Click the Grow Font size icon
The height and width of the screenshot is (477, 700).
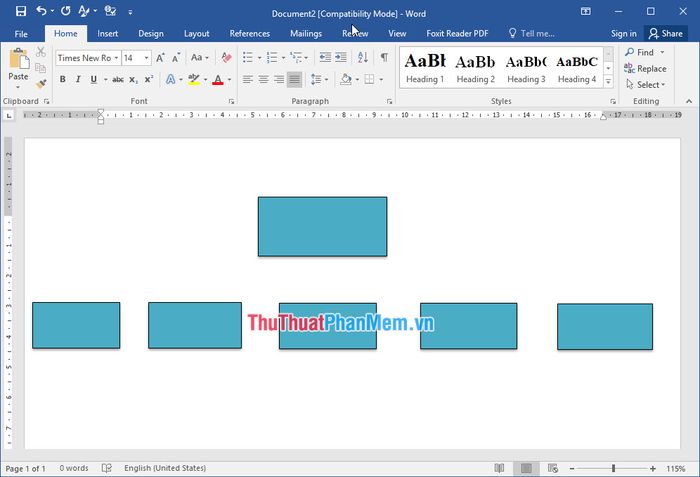pyautogui.click(x=160, y=58)
